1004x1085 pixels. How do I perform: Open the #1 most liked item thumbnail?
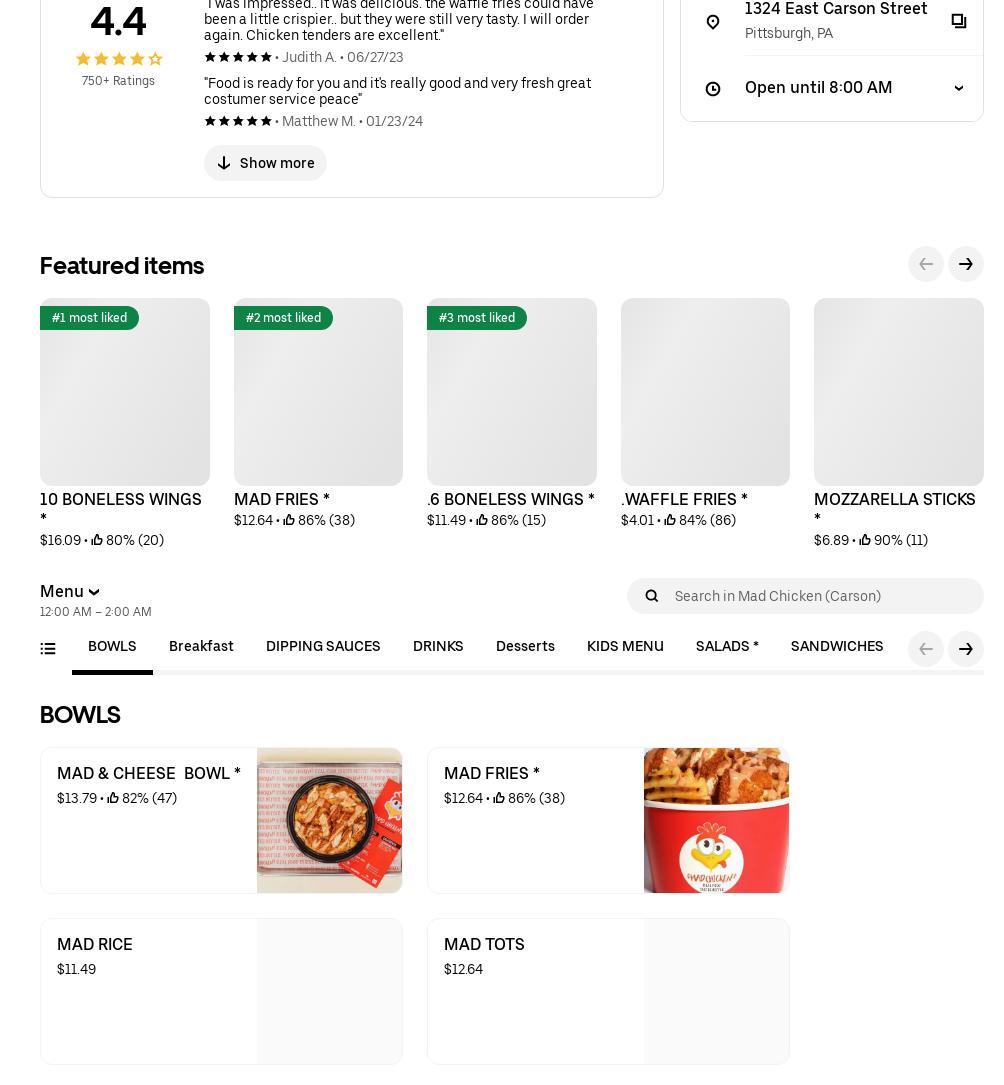pos(125,392)
